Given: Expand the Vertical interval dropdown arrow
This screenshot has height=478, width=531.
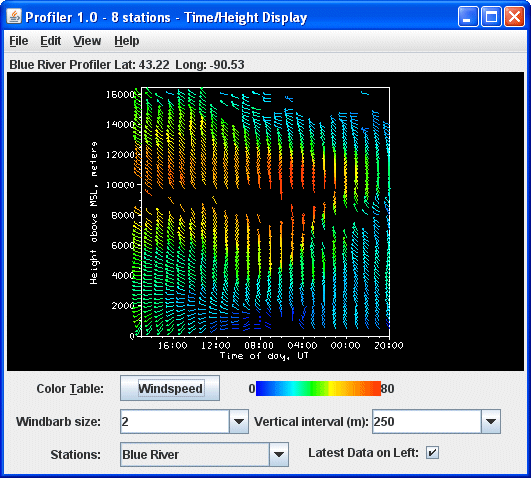Looking at the screenshot, I should (x=491, y=421).
